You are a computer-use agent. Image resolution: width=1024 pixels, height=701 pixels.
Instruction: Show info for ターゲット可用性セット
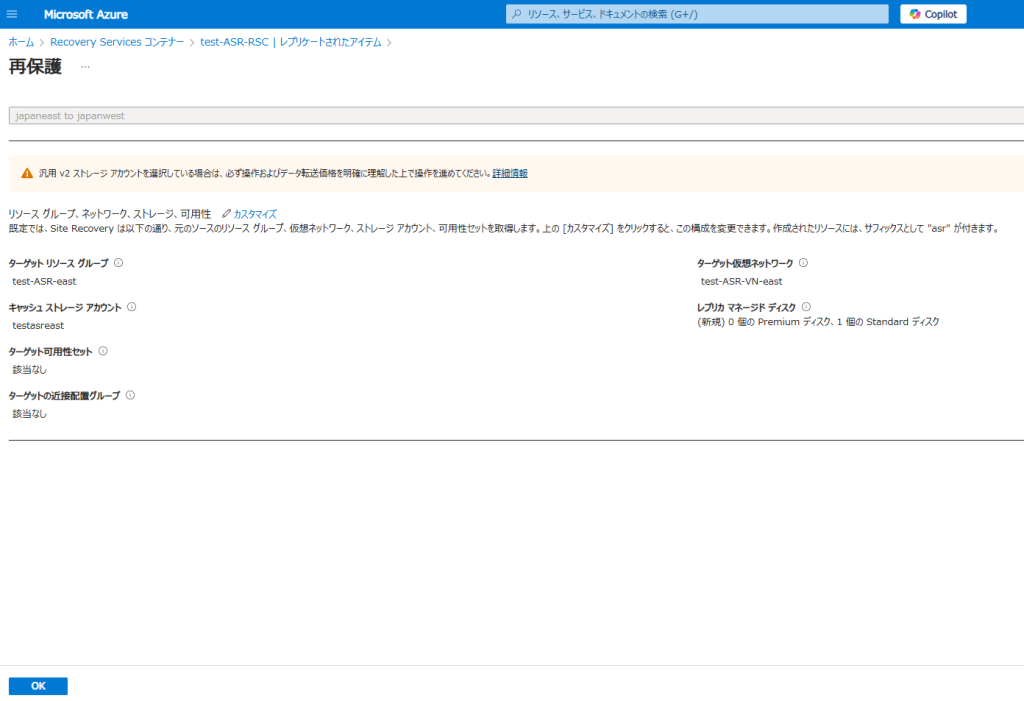(103, 351)
